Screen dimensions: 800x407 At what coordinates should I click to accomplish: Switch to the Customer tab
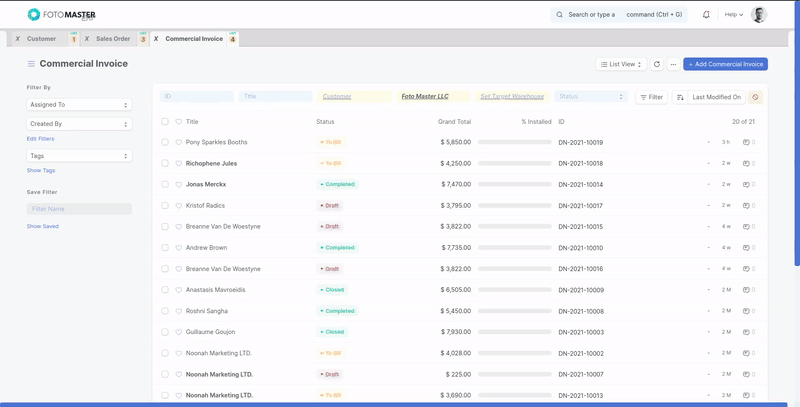(x=41, y=39)
